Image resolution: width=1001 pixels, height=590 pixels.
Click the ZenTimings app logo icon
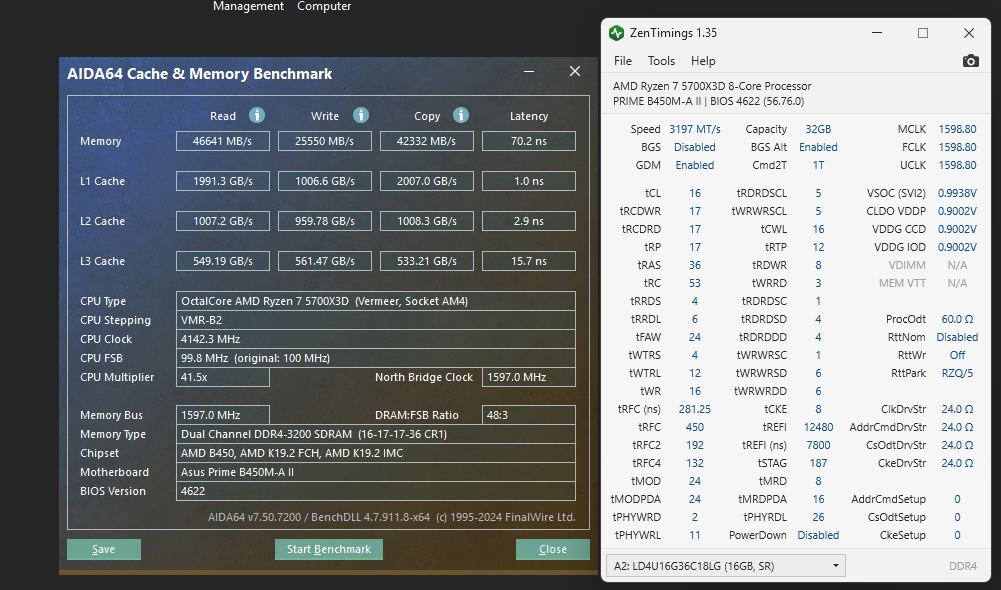pos(616,33)
